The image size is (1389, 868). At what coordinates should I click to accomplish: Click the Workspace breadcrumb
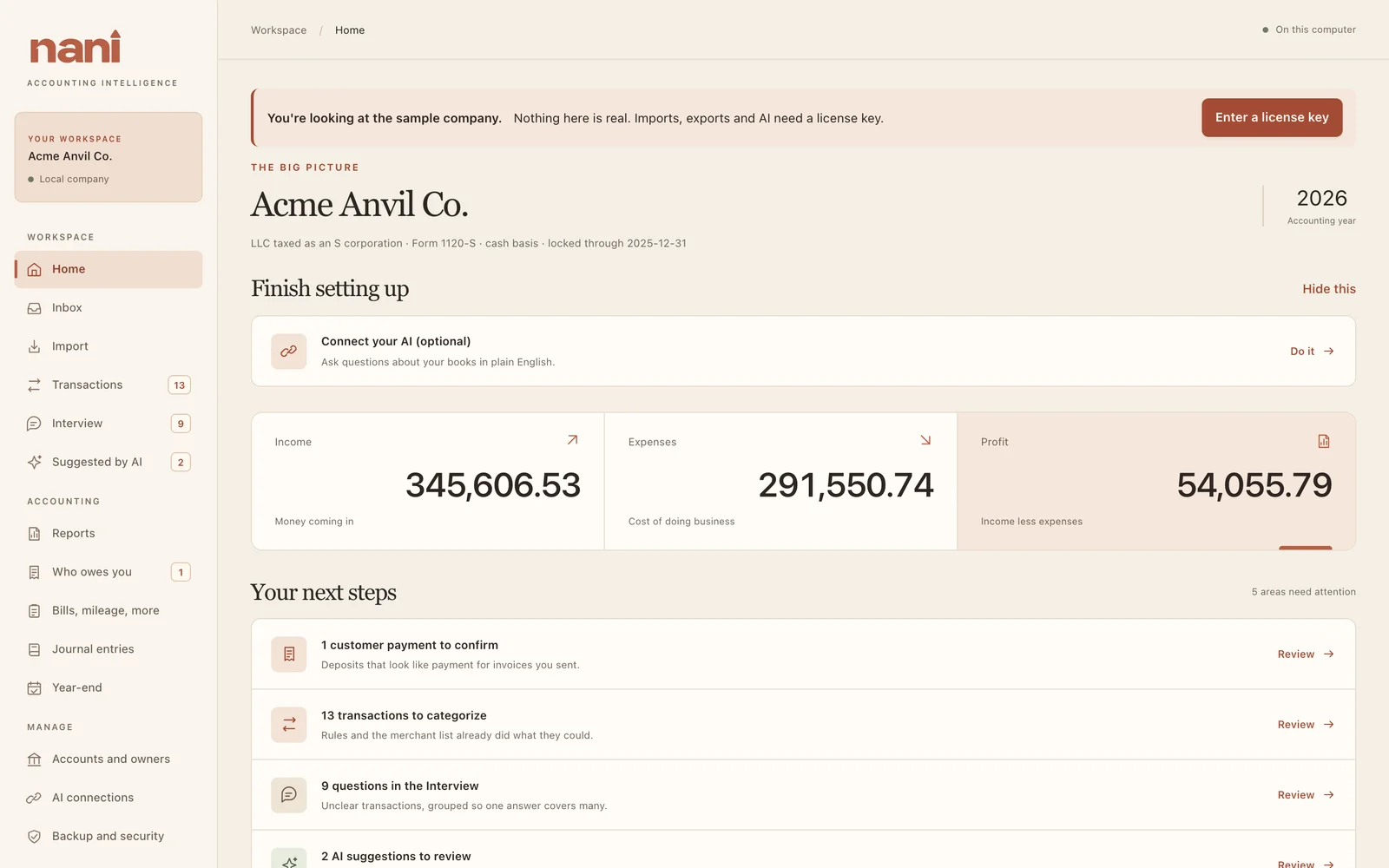tap(279, 30)
